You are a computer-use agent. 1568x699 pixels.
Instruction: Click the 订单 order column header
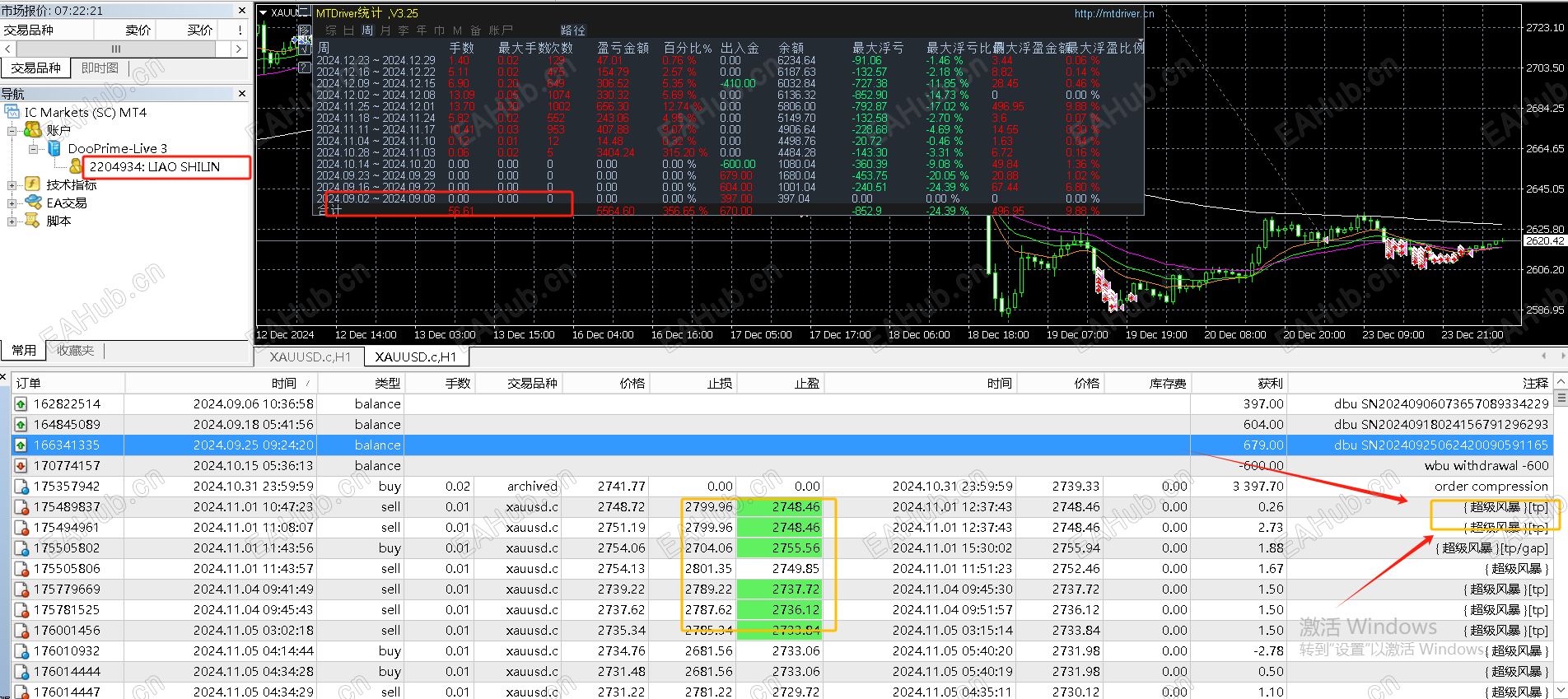coord(68,383)
